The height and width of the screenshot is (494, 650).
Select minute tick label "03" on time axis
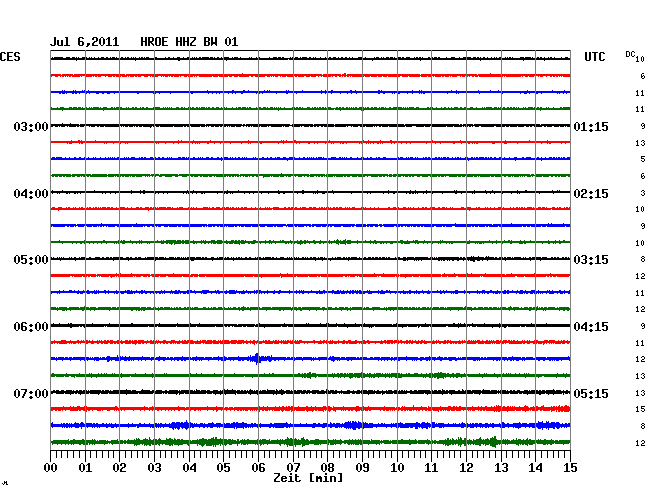[x=154, y=467]
